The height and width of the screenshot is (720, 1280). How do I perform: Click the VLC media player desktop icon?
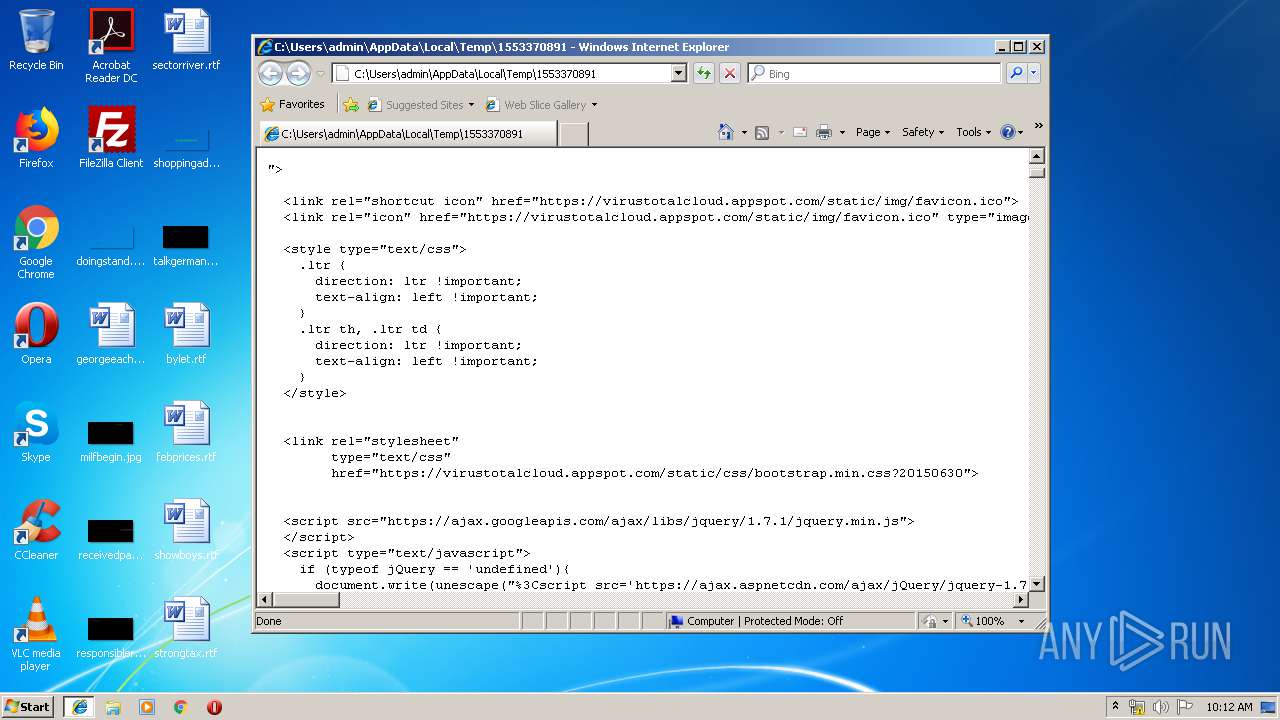(x=36, y=634)
